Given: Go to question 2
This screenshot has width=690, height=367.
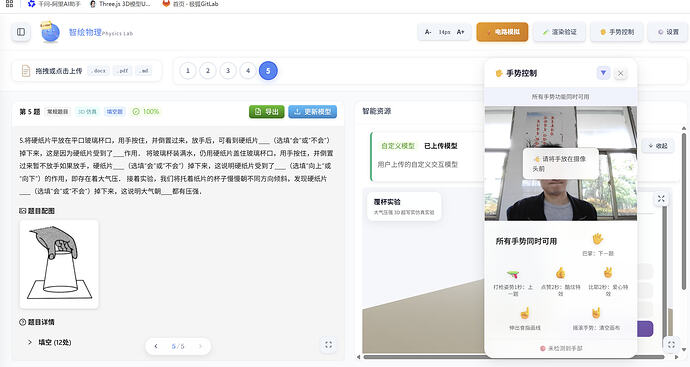Looking at the screenshot, I should pos(208,71).
